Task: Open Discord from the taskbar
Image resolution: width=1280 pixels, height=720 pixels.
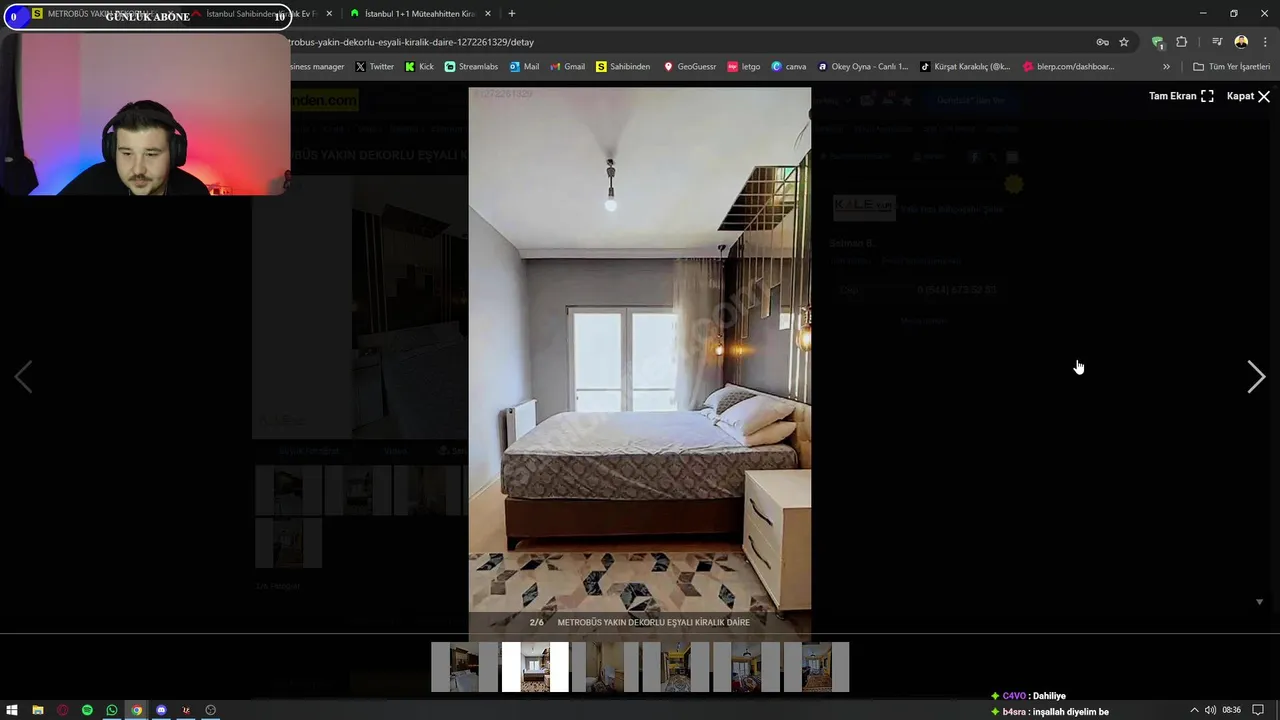Action: coord(161,710)
